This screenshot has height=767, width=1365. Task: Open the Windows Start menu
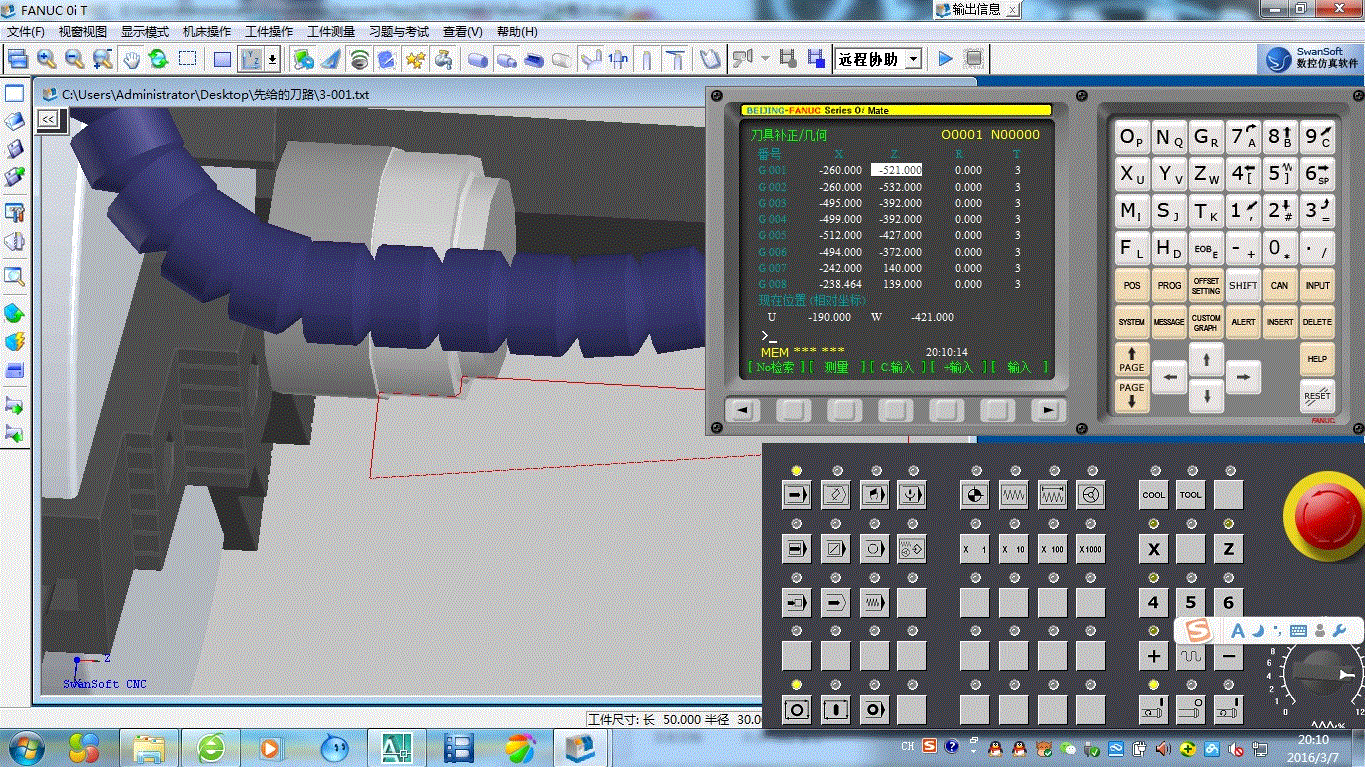pos(24,747)
